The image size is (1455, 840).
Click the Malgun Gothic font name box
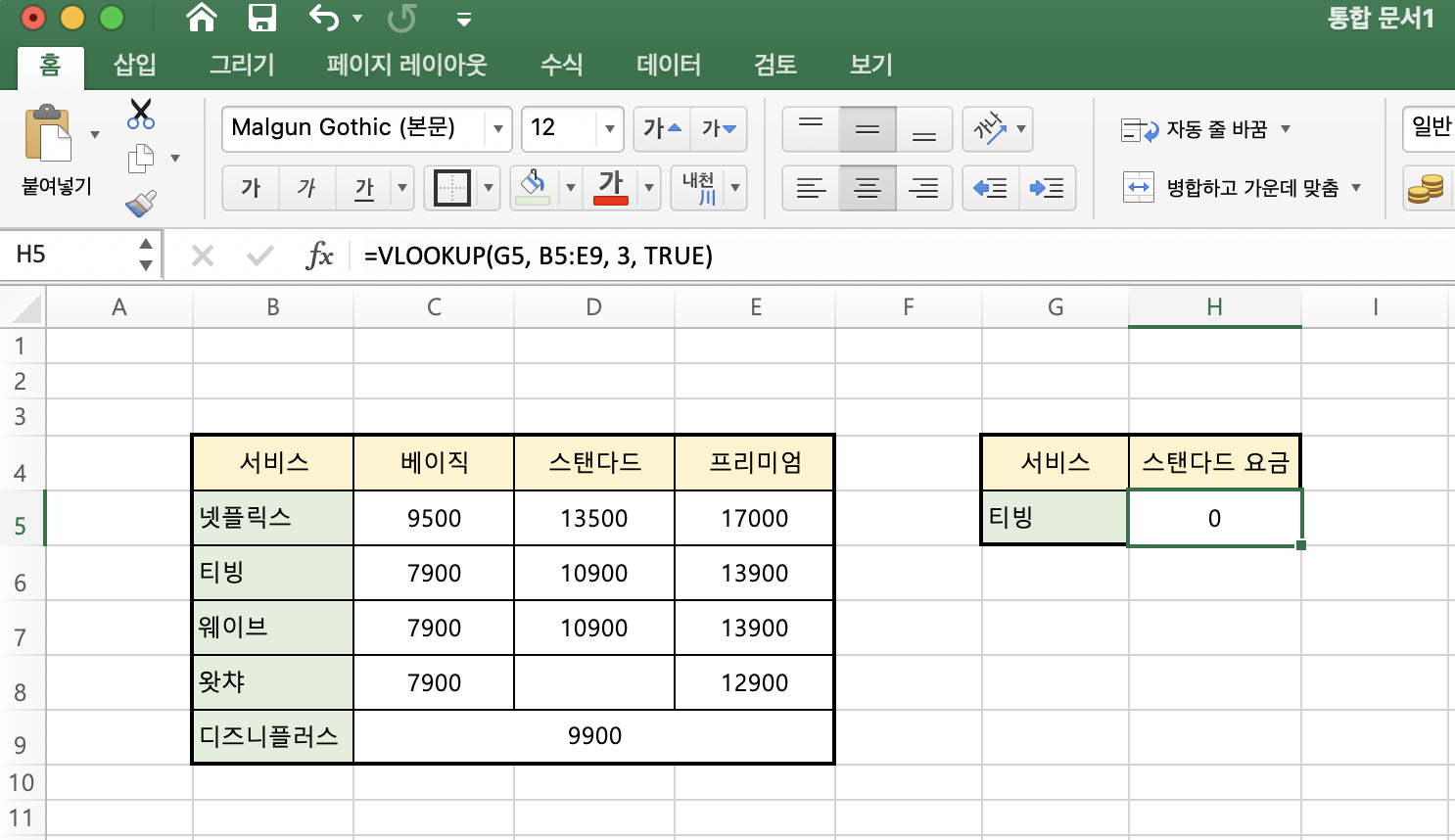[354, 128]
